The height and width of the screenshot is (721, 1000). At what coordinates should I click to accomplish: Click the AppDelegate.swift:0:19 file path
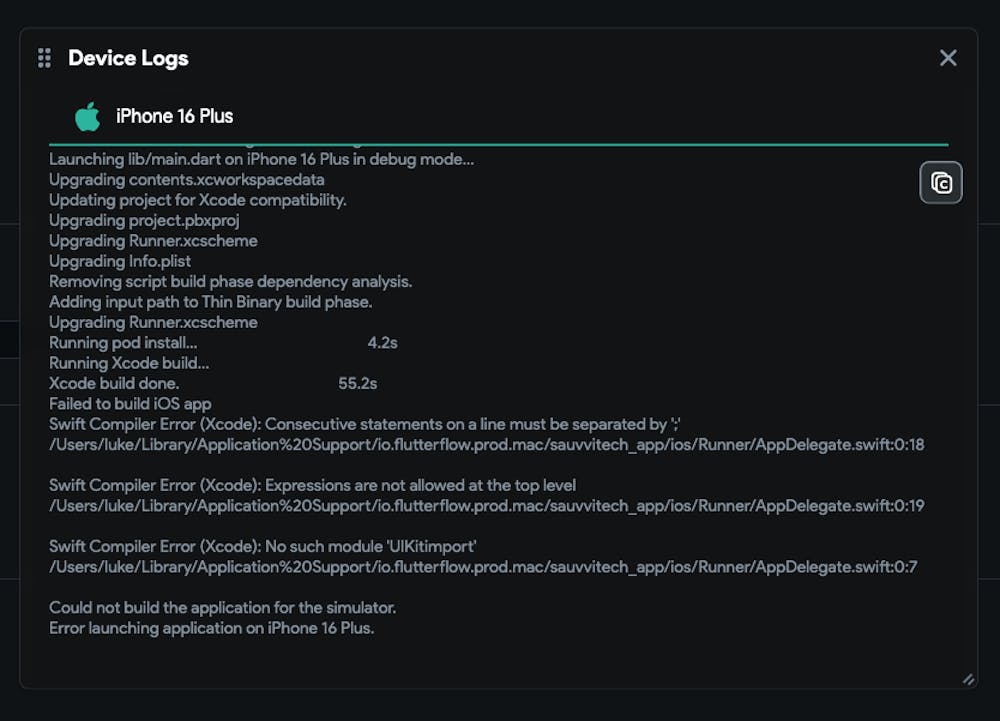487,506
